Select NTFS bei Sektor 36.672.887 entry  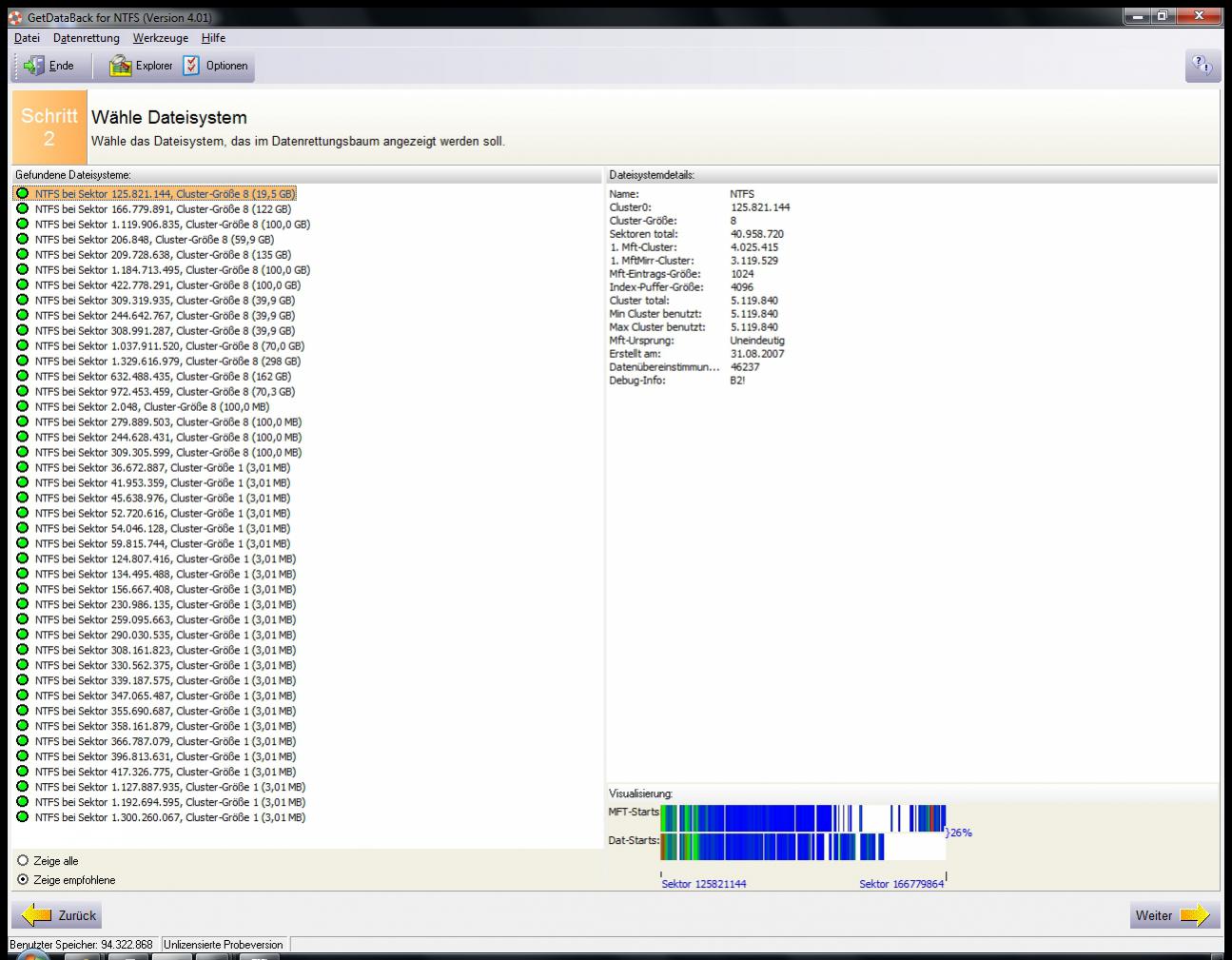(153, 468)
